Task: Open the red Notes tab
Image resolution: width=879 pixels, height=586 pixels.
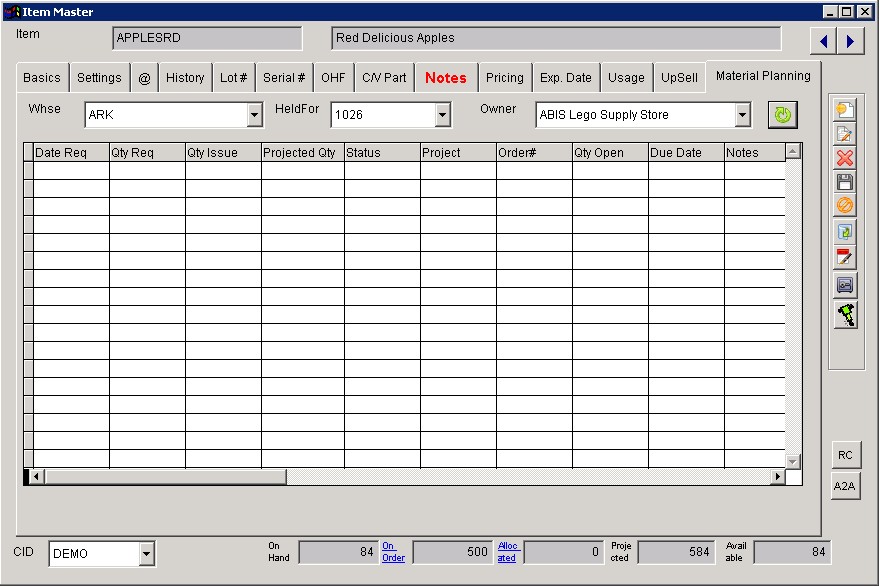Action: 445,78
